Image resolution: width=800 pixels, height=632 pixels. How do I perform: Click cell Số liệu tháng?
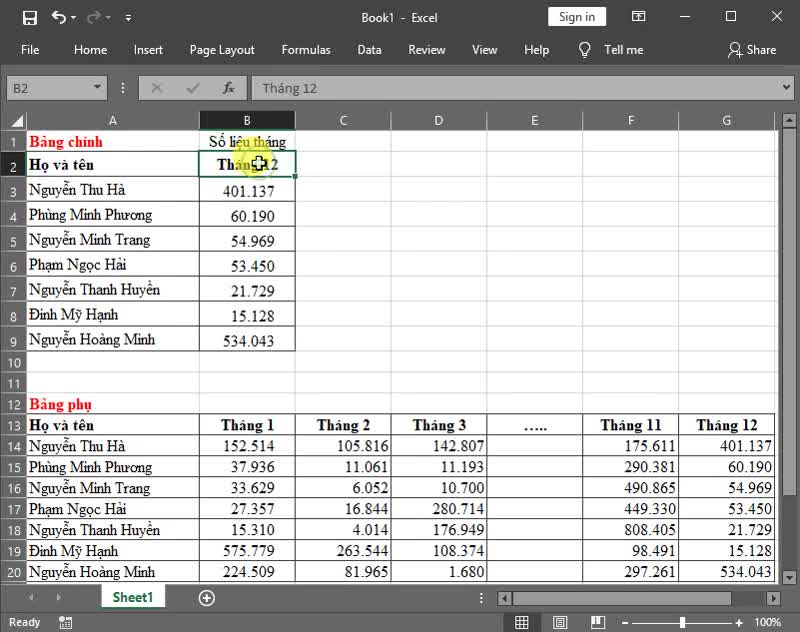(247, 141)
